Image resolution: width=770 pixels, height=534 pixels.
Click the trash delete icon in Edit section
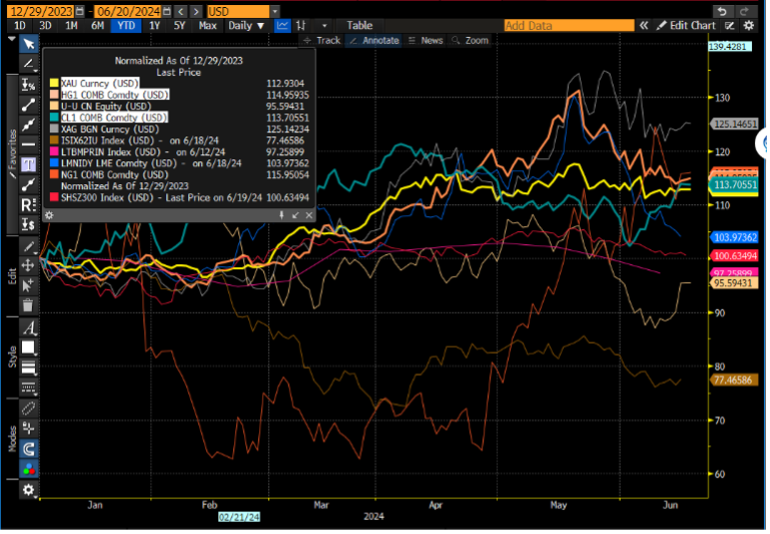tap(29, 304)
